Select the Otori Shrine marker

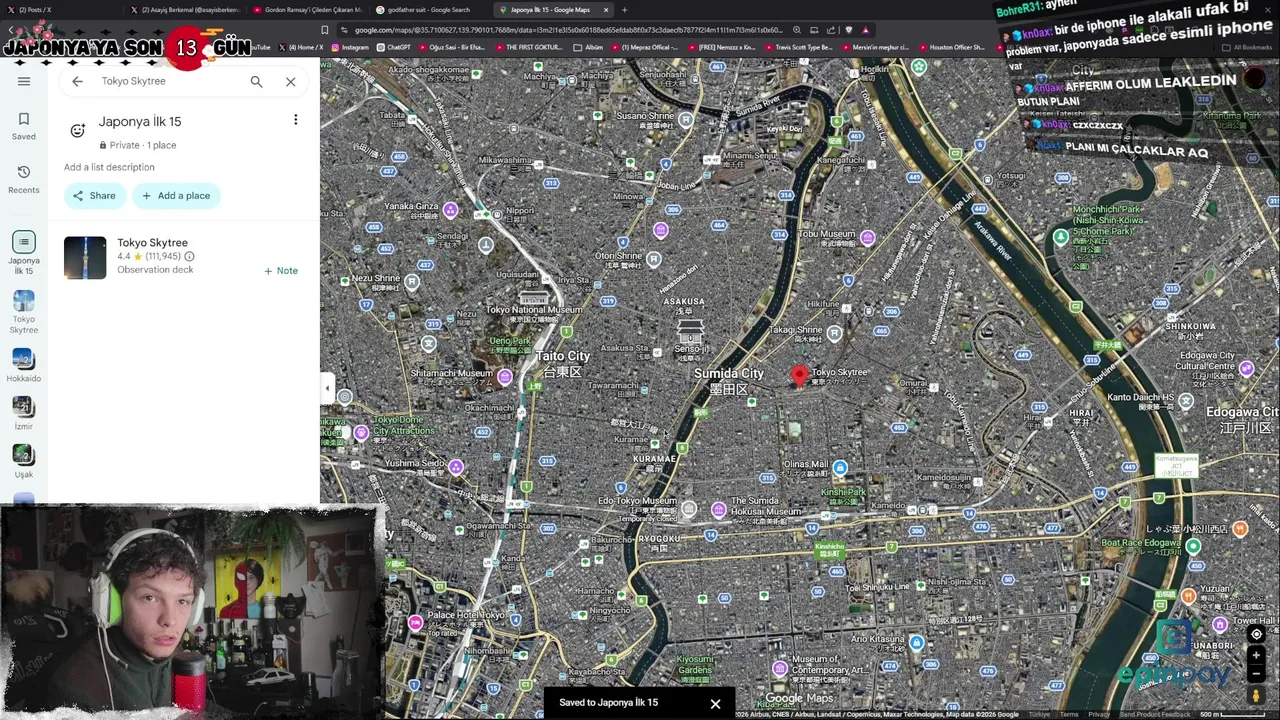(x=653, y=259)
